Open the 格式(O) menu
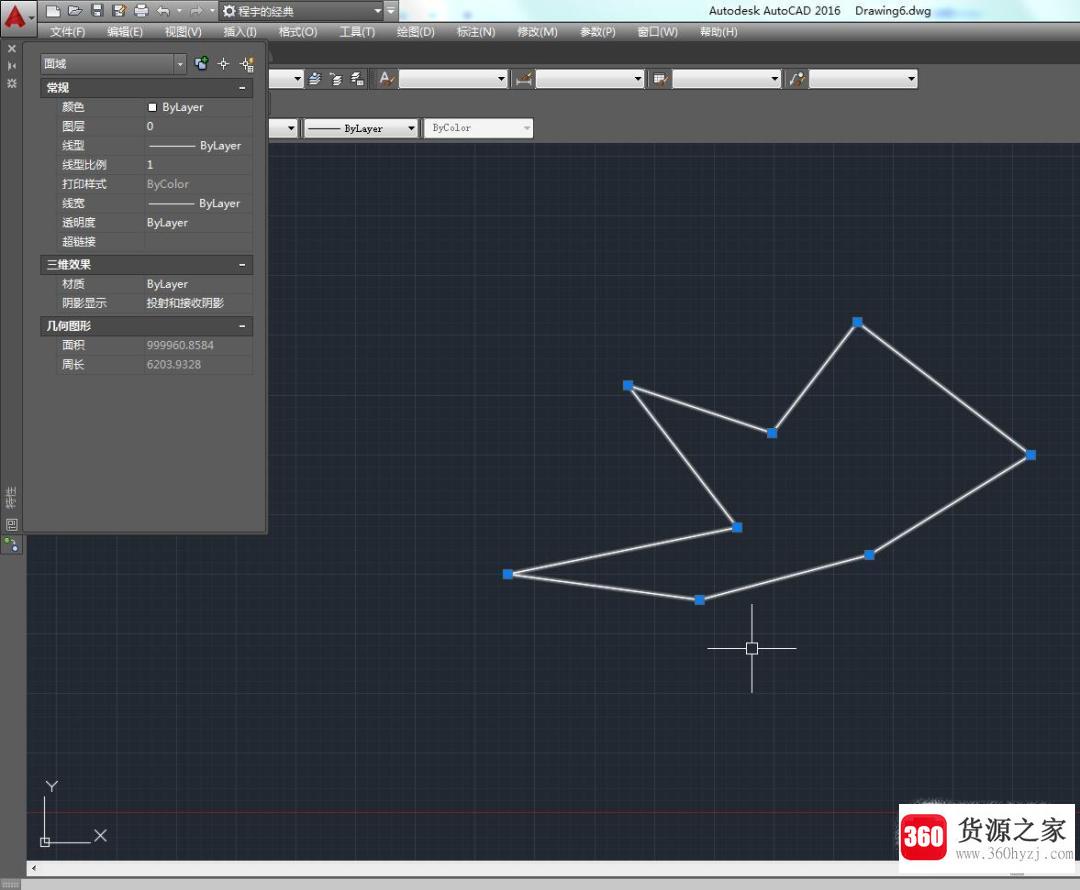1080x890 pixels. 298,32
